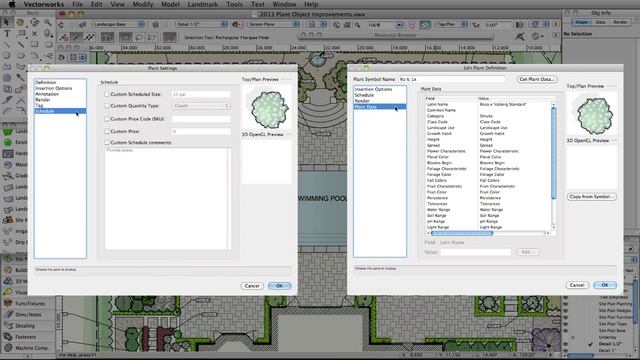Open the Modify menu

pyautogui.click(x=142, y=4)
